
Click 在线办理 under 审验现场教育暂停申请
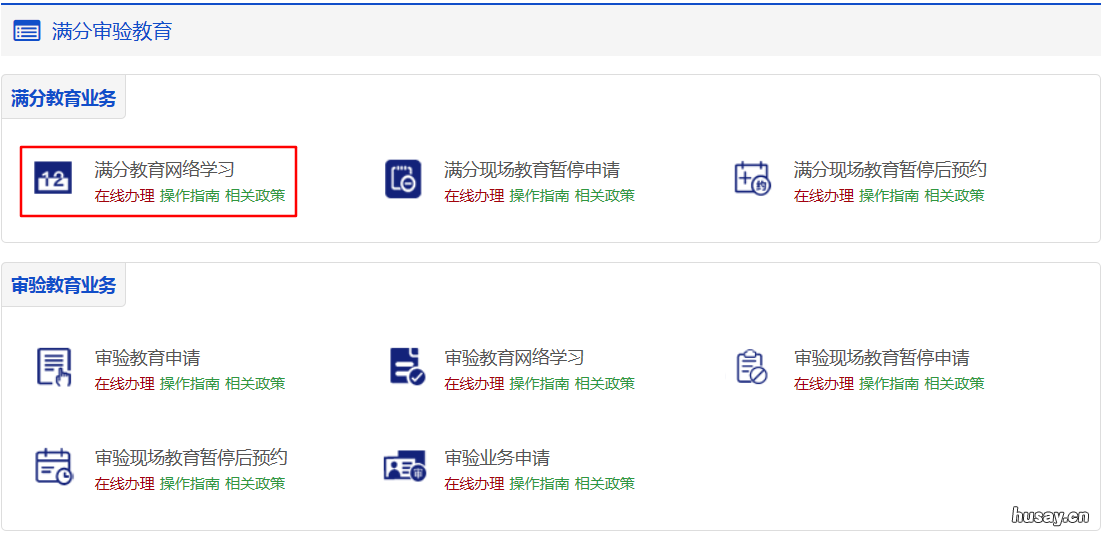[x=824, y=384]
